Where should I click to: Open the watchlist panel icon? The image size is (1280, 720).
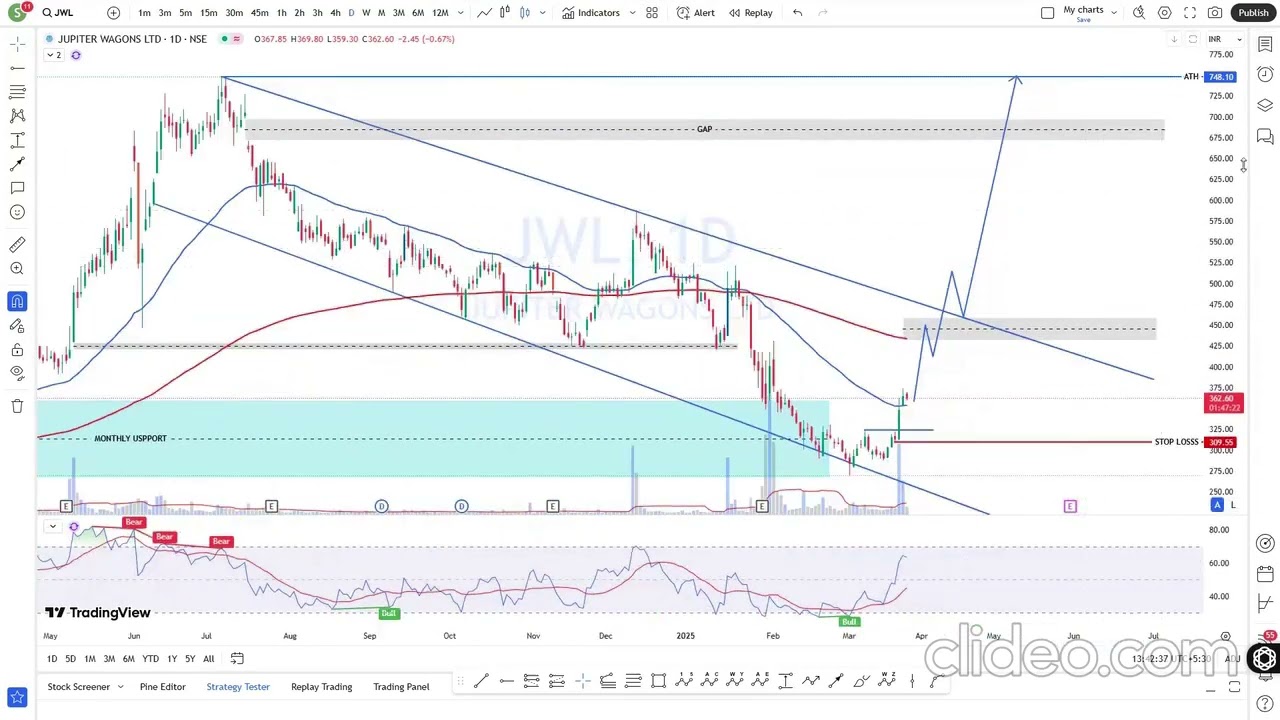tap(1265, 44)
